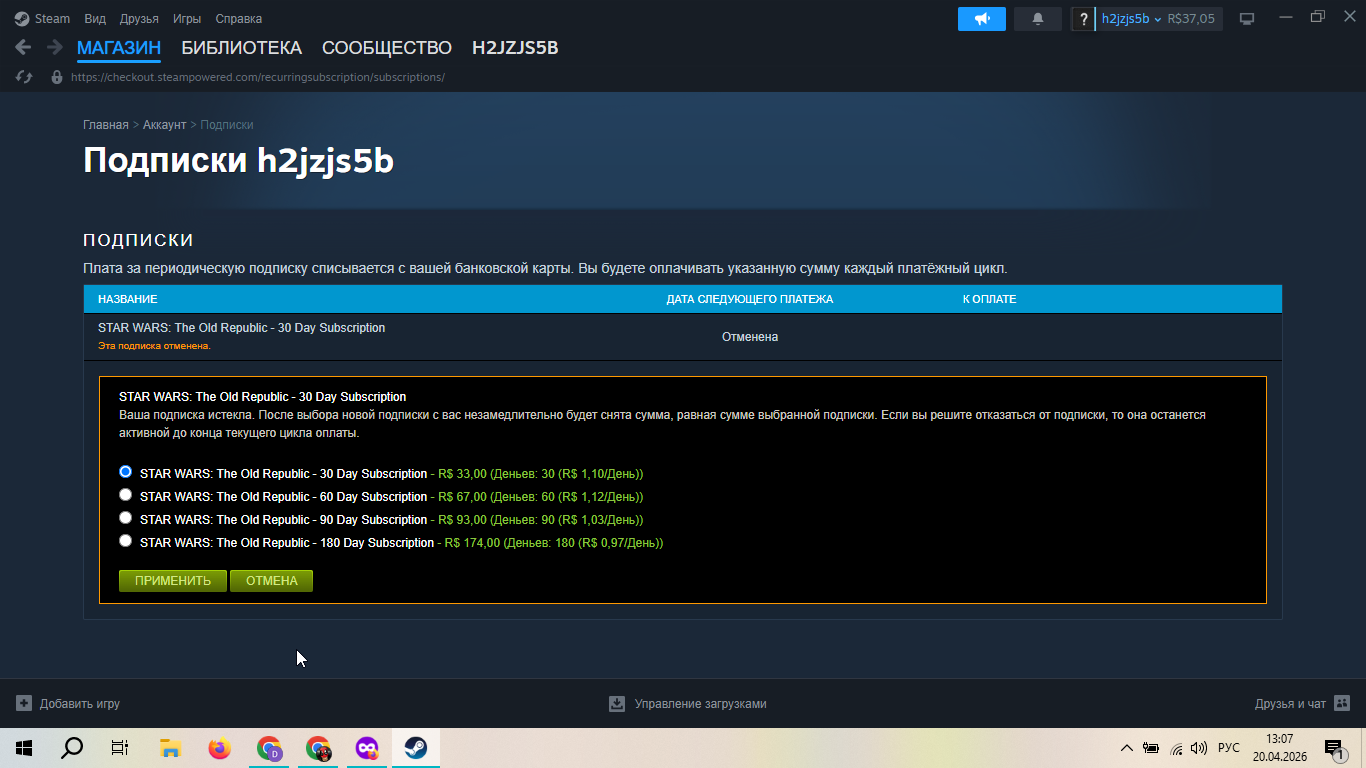The height and width of the screenshot is (768, 1366).
Task: Open the second Chrome taskbar icon
Action: (x=318, y=748)
